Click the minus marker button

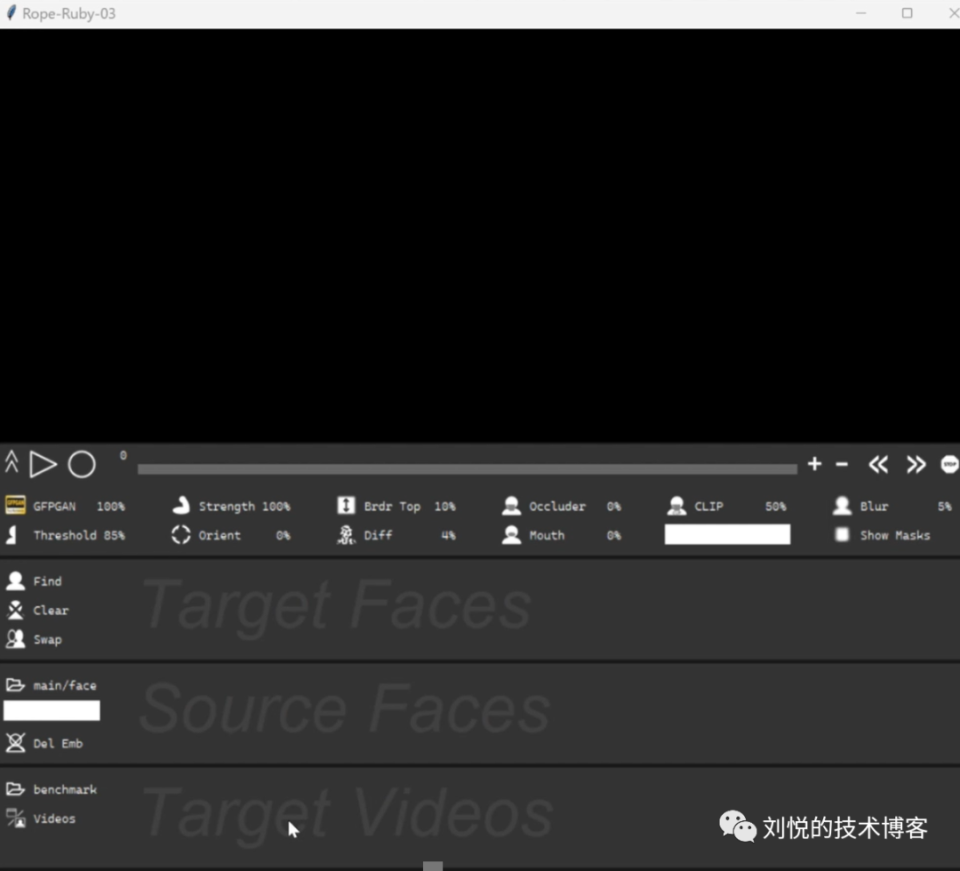click(x=842, y=465)
